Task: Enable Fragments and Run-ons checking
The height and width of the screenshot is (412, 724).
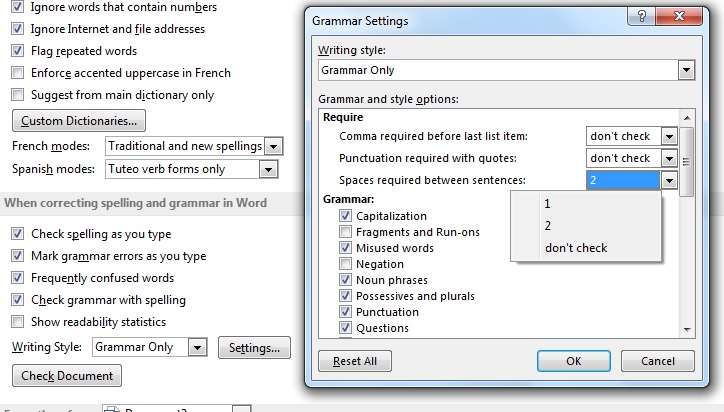Action: [x=345, y=232]
